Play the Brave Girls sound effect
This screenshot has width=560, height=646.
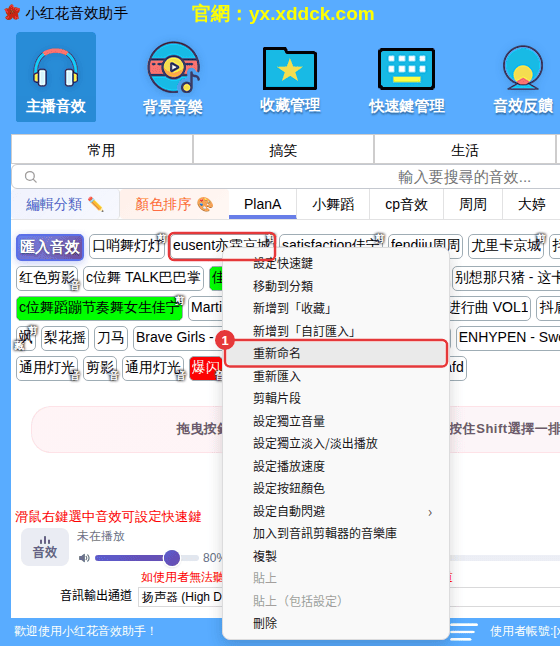point(178,338)
